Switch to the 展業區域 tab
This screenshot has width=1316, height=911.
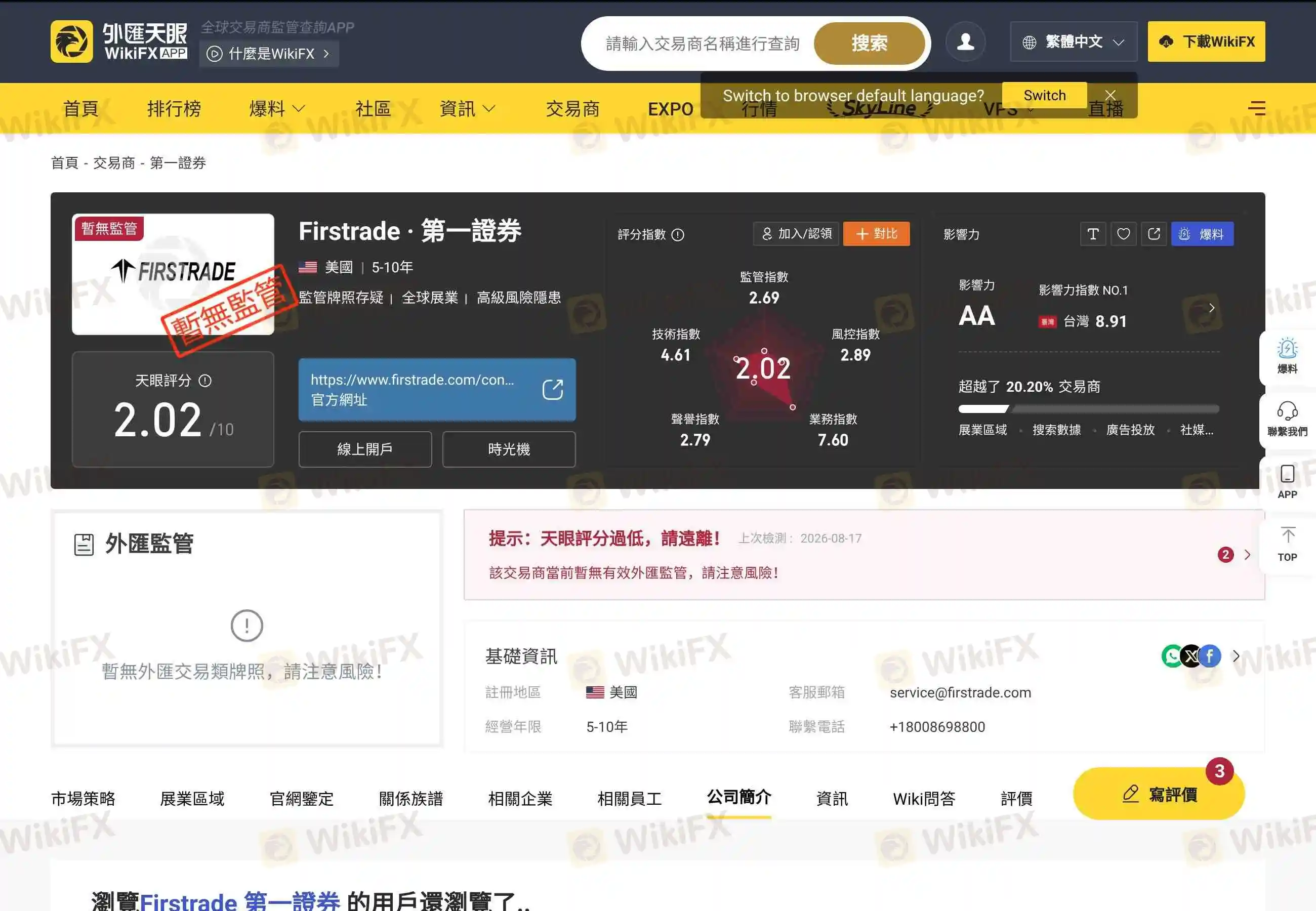[x=192, y=799]
